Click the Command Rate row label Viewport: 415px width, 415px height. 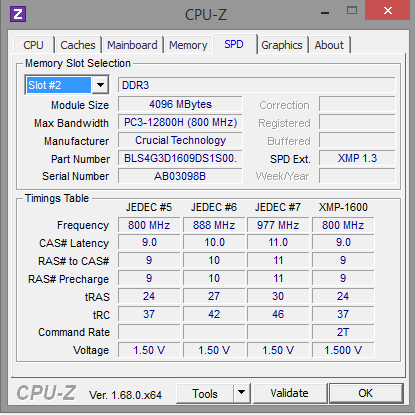coord(74,332)
